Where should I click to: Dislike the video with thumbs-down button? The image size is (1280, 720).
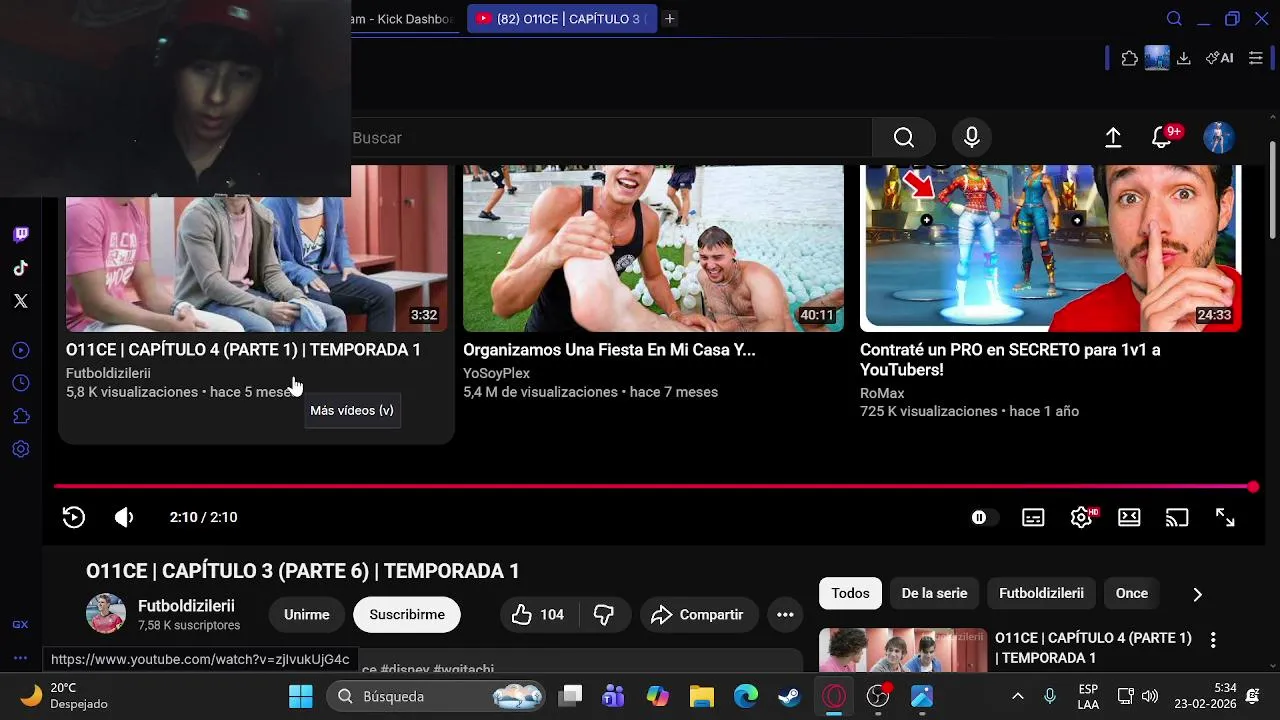click(603, 615)
